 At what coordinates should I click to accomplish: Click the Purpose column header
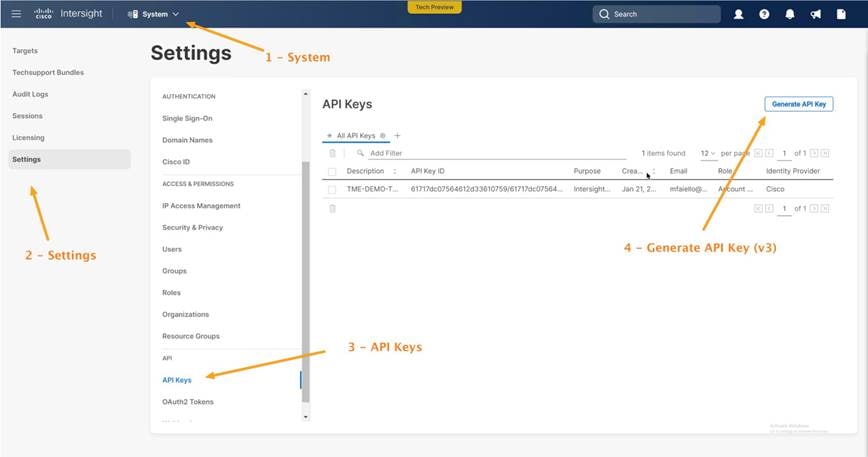click(x=587, y=172)
